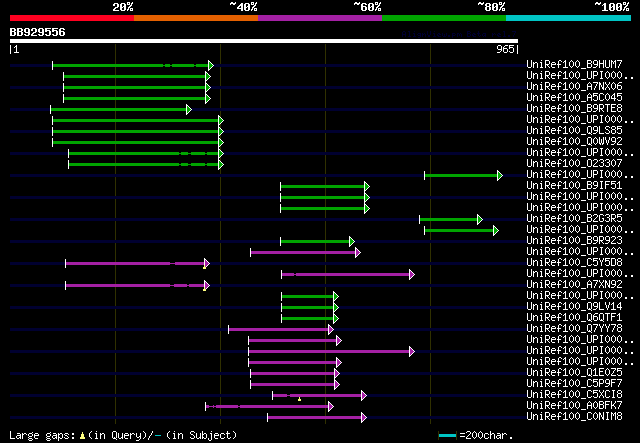The height and width of the screenshot is (443, 640).
Task: Open the UniRef100_Q9LS85 hit label
Action: (574, 130)
